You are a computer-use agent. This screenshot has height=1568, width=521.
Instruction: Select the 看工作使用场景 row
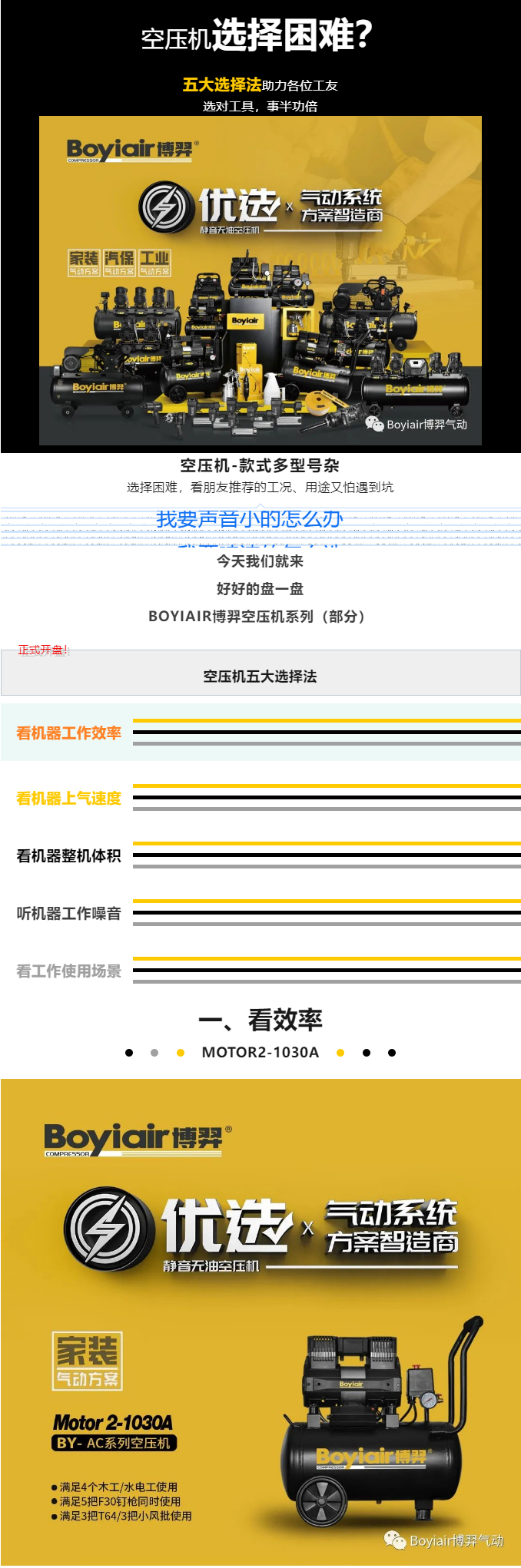point(260,971)
